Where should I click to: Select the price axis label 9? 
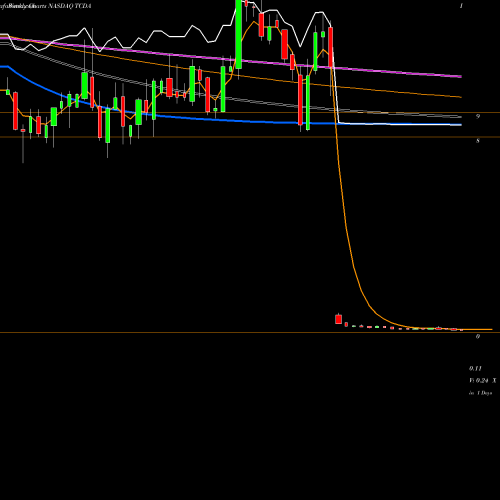(x=478, y=116)
